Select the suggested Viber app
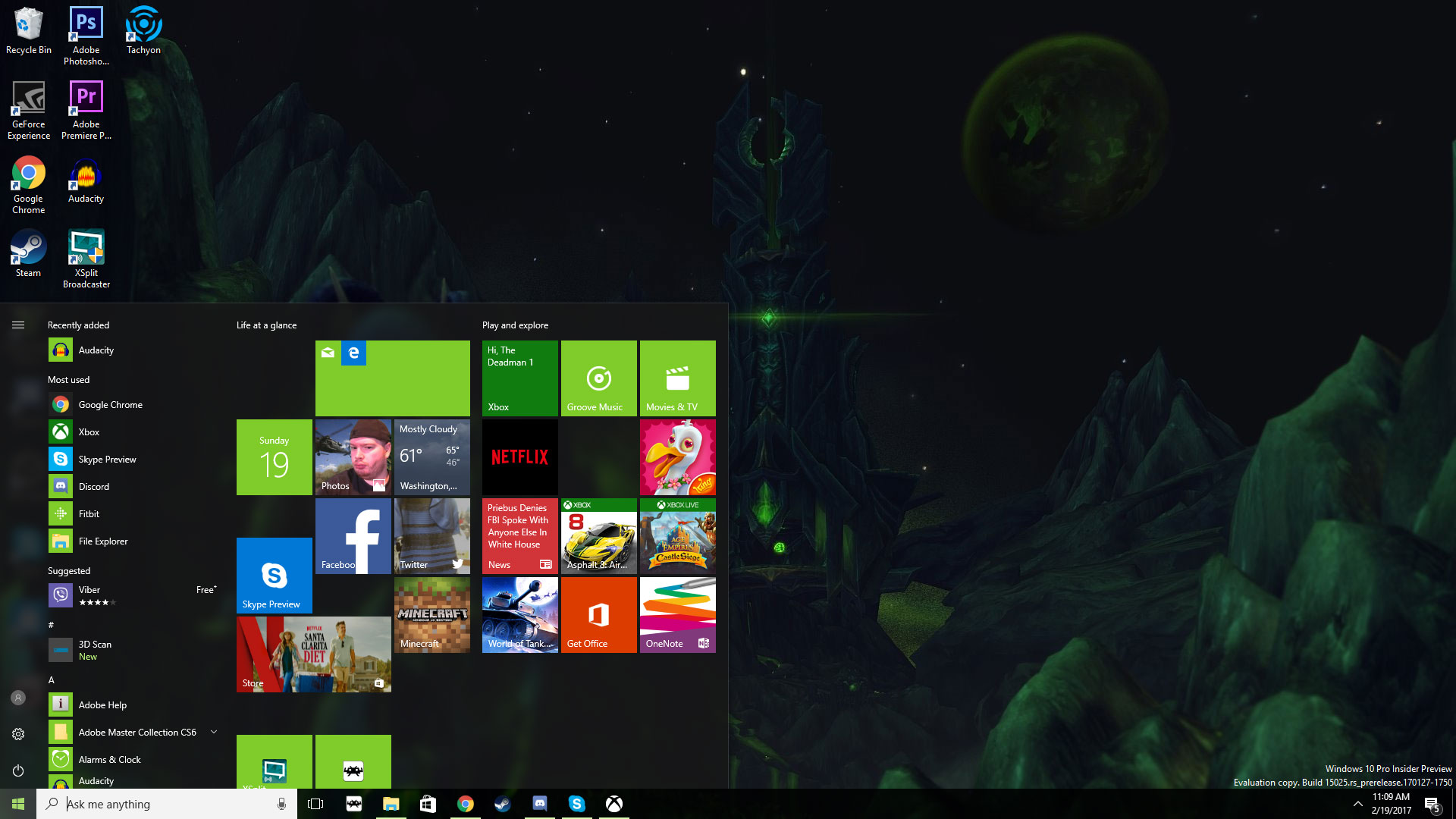The width and height of the screenshot is (1456, 819). (x=133, y=595)
